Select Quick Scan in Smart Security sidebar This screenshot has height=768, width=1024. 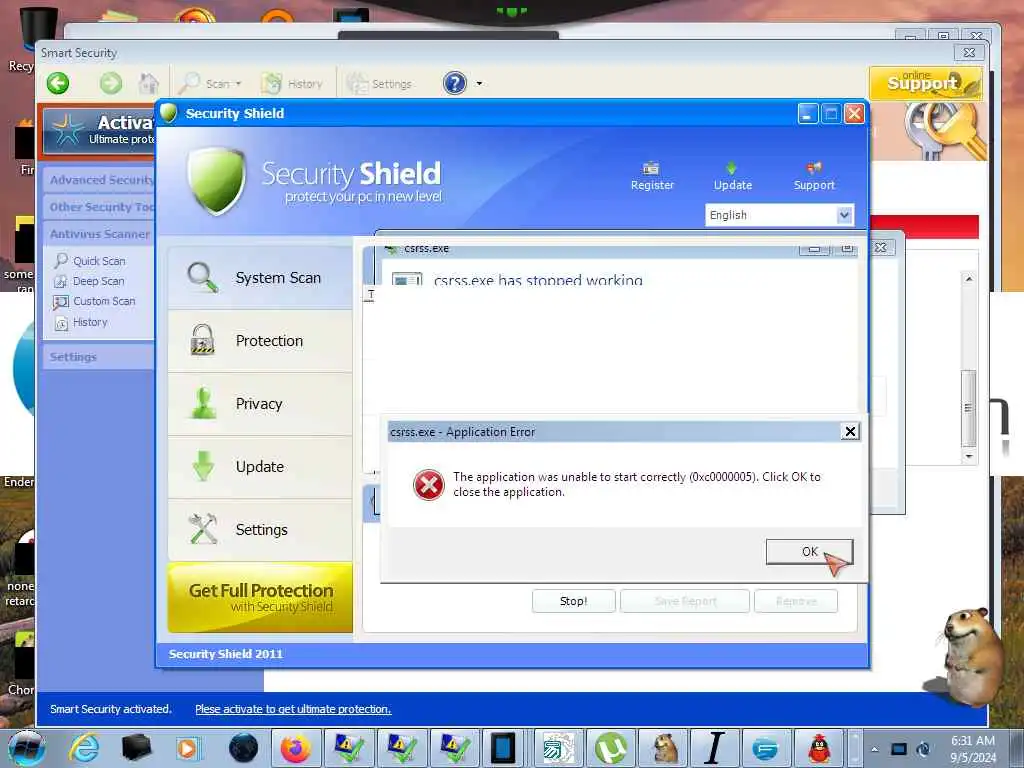click(99, 261)
